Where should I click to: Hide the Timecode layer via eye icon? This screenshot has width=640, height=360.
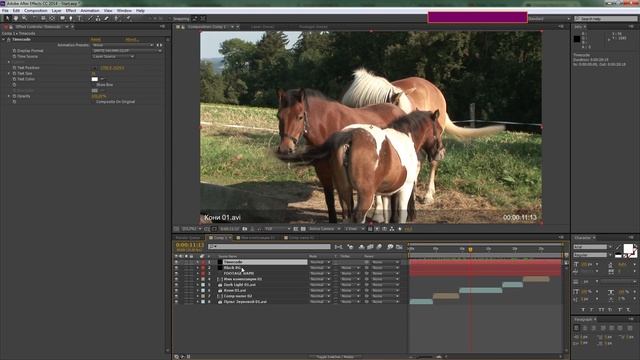[x=176, y=262]
